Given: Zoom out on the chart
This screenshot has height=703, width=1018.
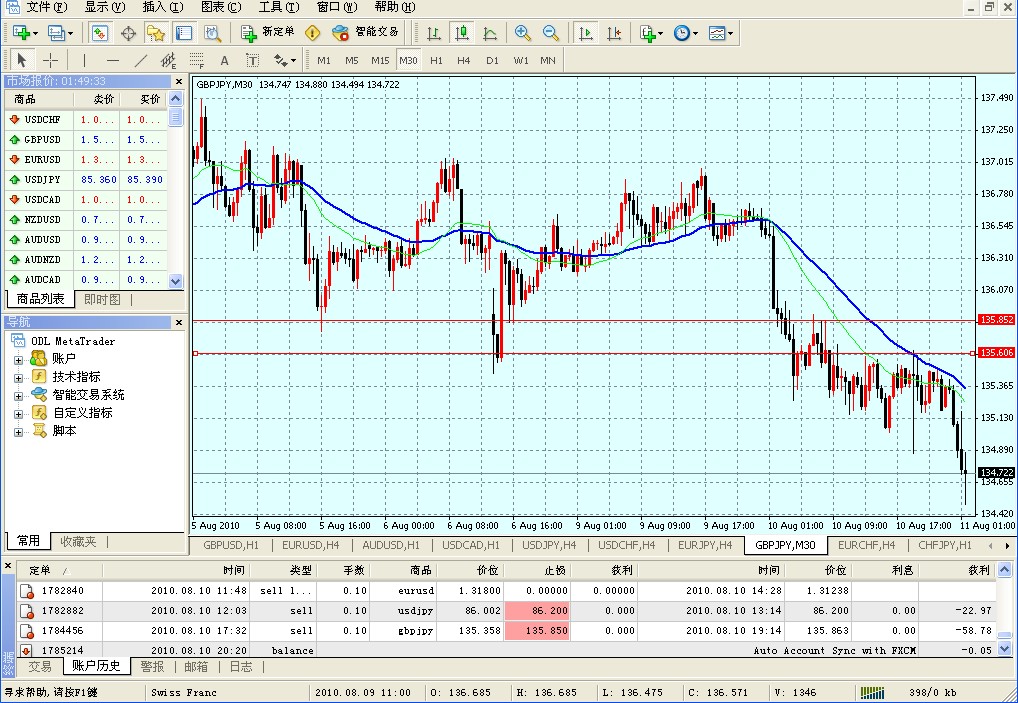Looking at the screenshot, I should 551,32.
